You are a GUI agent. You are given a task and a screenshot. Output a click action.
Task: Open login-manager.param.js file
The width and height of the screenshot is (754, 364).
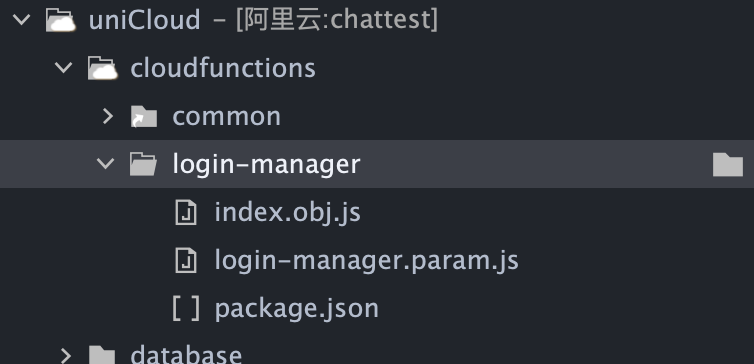pyautogui.click(x=366, y=261)
